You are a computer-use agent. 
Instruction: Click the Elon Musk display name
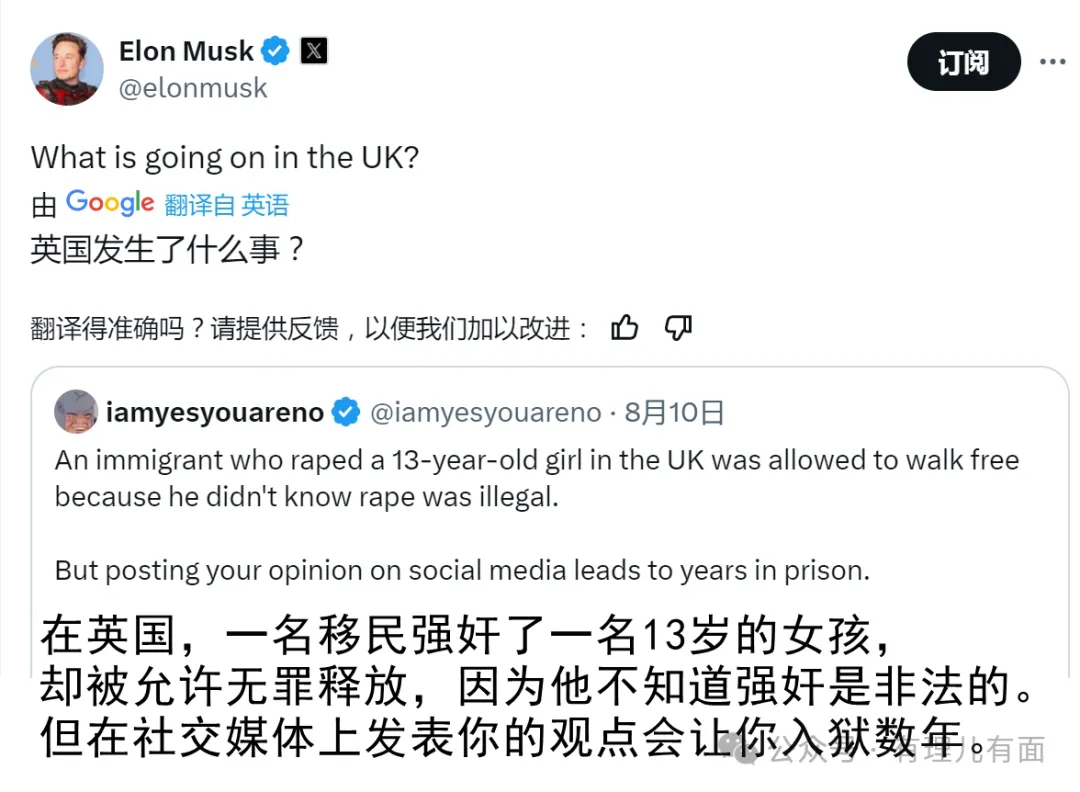[186, 50]
